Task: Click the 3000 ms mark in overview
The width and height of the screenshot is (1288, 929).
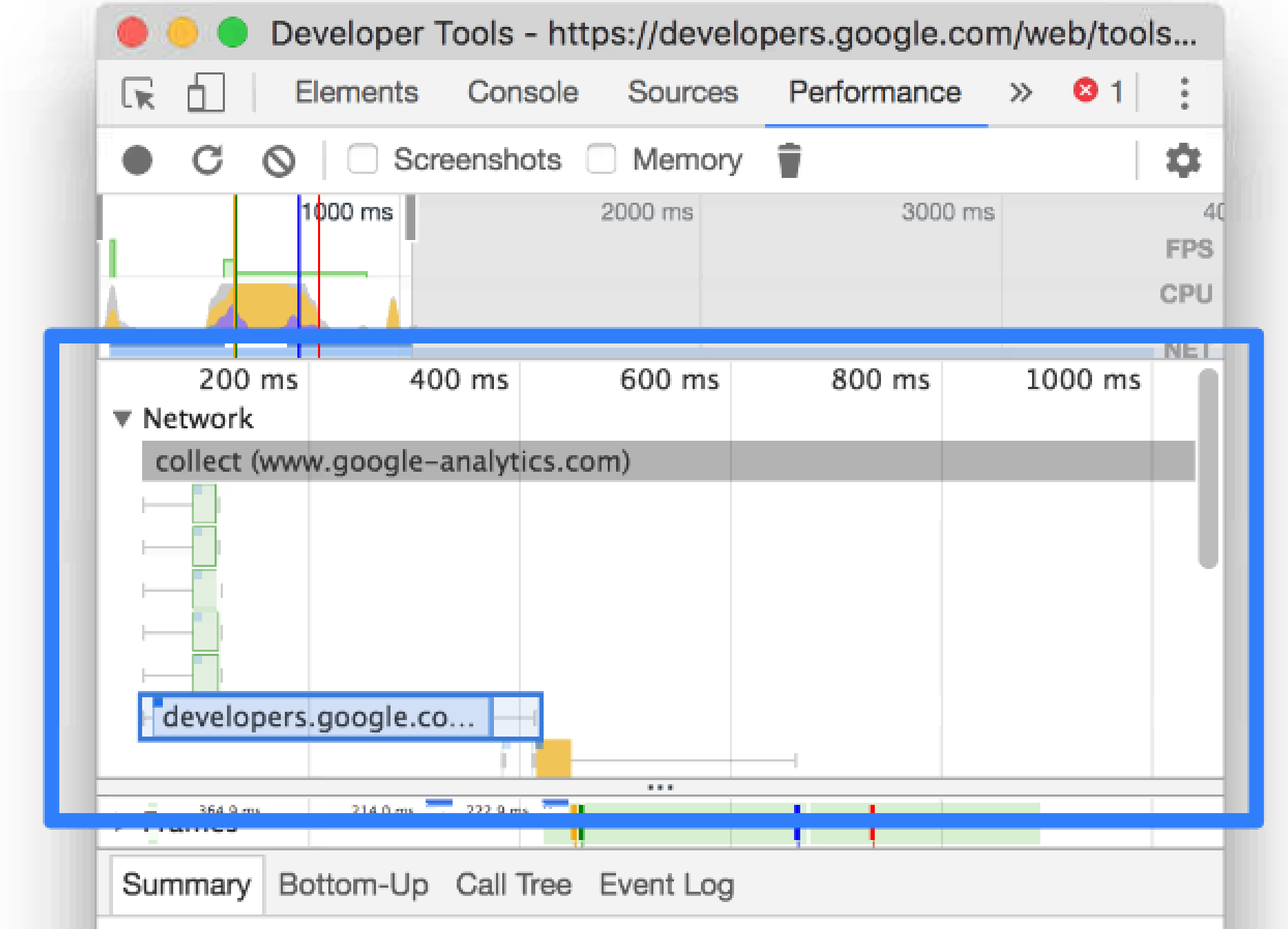Action: [948, 212]
